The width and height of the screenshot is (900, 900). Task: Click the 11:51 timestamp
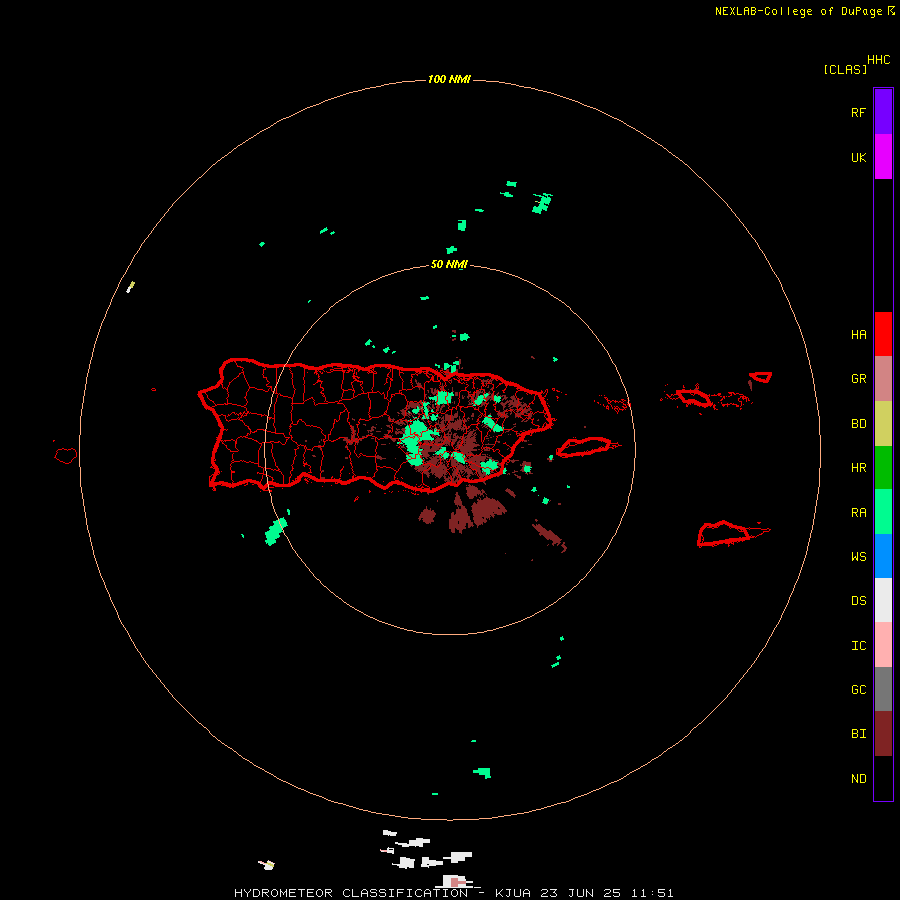652,893
